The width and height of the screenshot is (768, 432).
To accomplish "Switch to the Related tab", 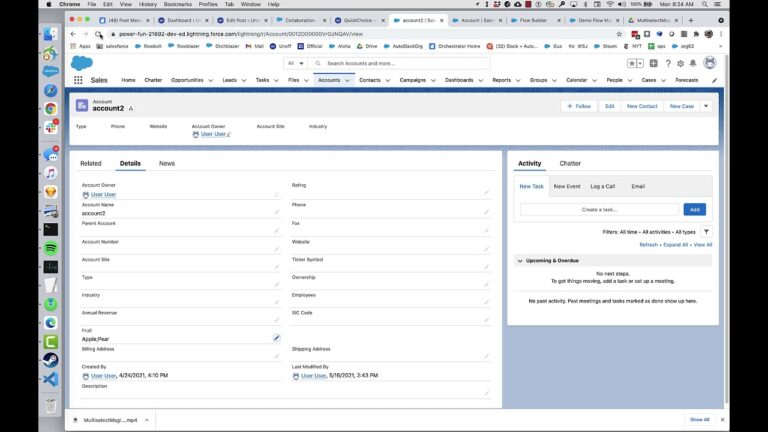I will (91, 163).
